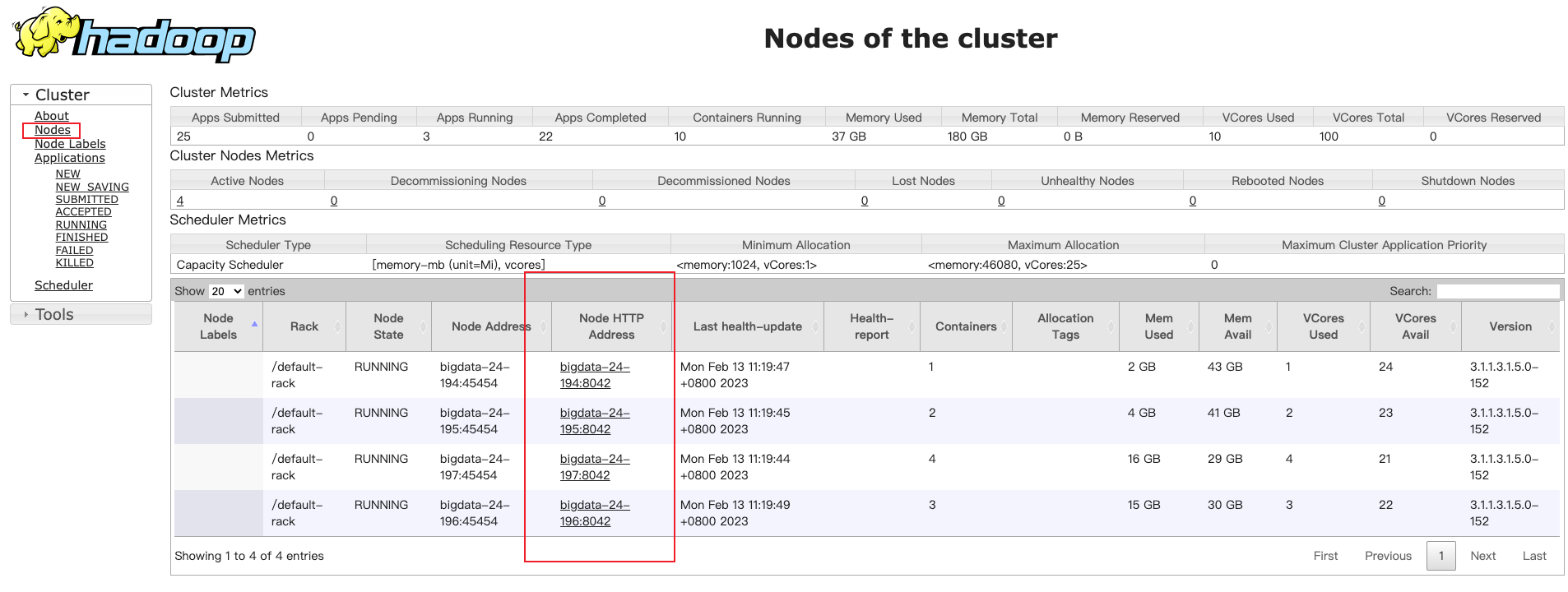Viewport: 1568px width, 592px height.
Task: Go to Next page of entries
Action: [x=1482, y=556]
